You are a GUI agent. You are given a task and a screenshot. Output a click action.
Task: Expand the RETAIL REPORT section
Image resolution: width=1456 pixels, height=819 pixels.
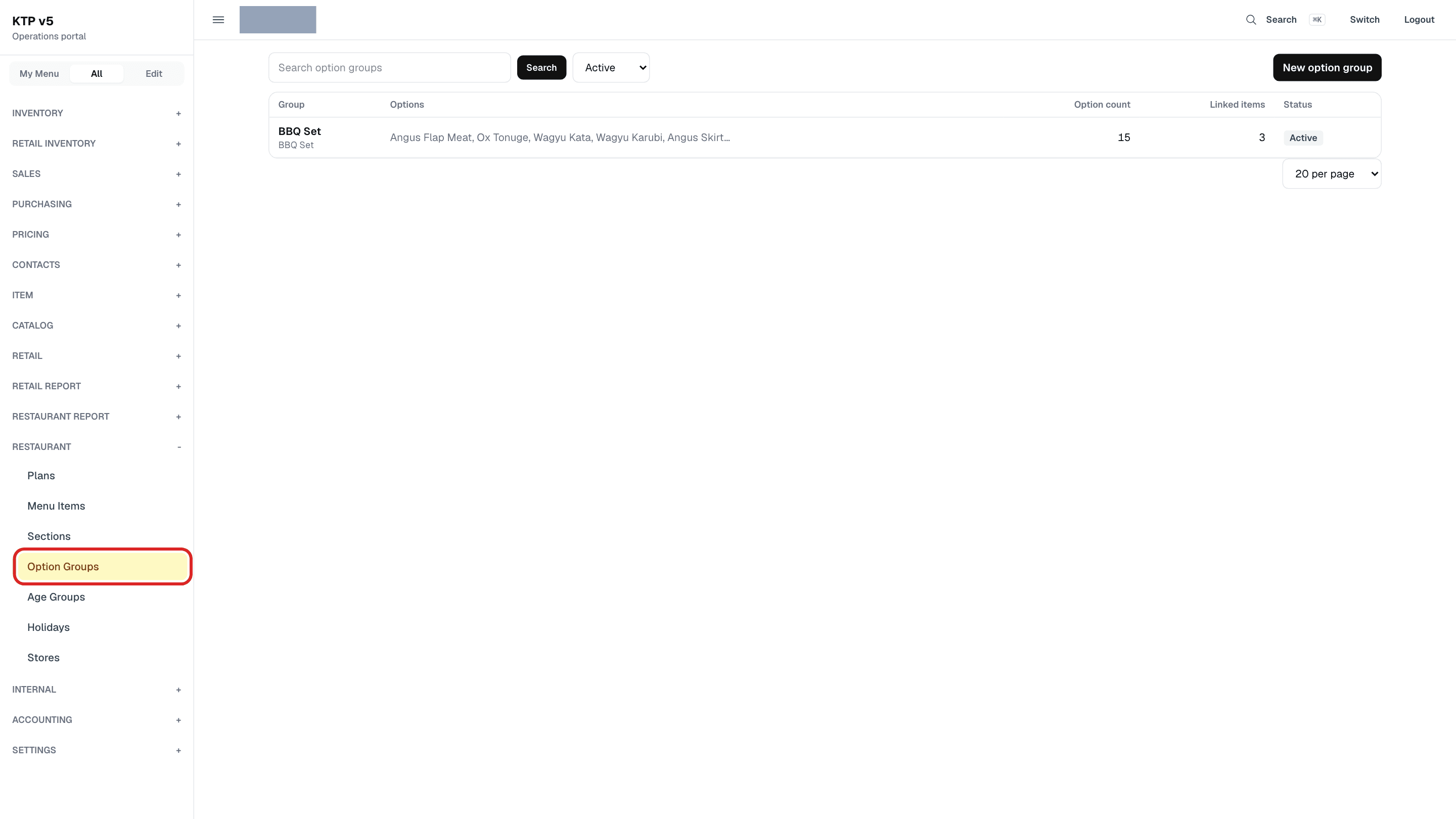point(97,386)
